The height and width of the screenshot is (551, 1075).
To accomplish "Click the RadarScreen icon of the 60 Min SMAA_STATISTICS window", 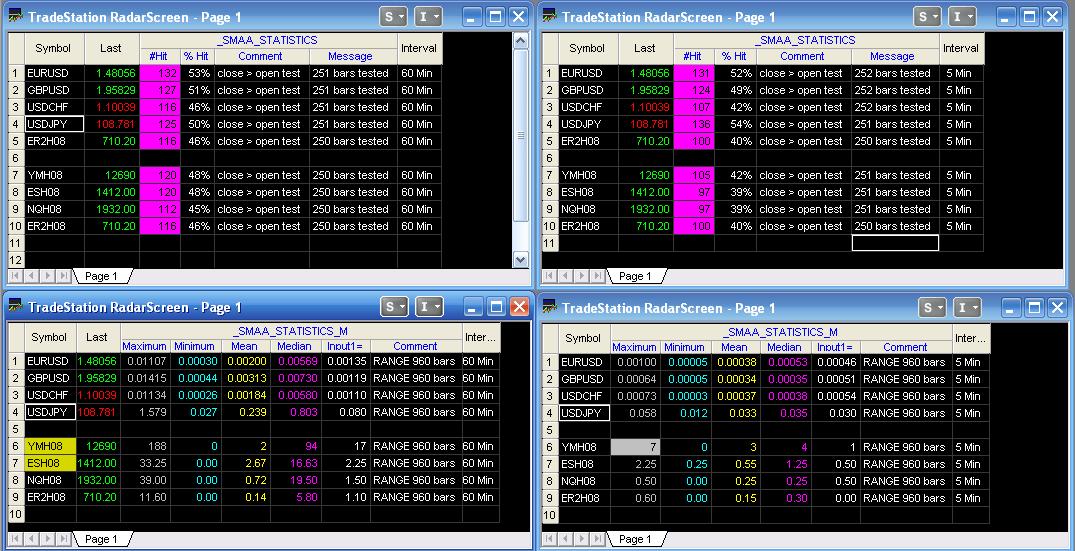I will (x=14, y=16).
